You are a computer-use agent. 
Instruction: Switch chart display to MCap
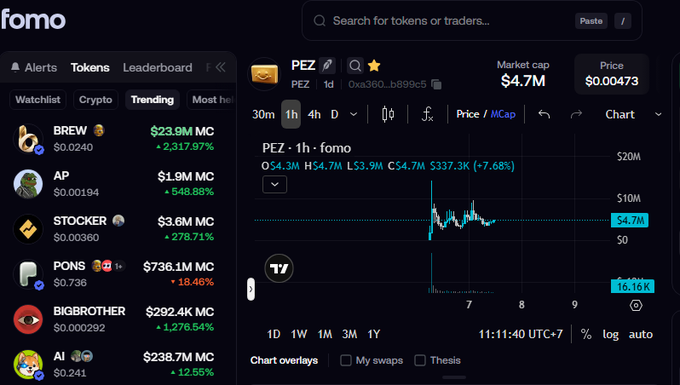point(503,114)
